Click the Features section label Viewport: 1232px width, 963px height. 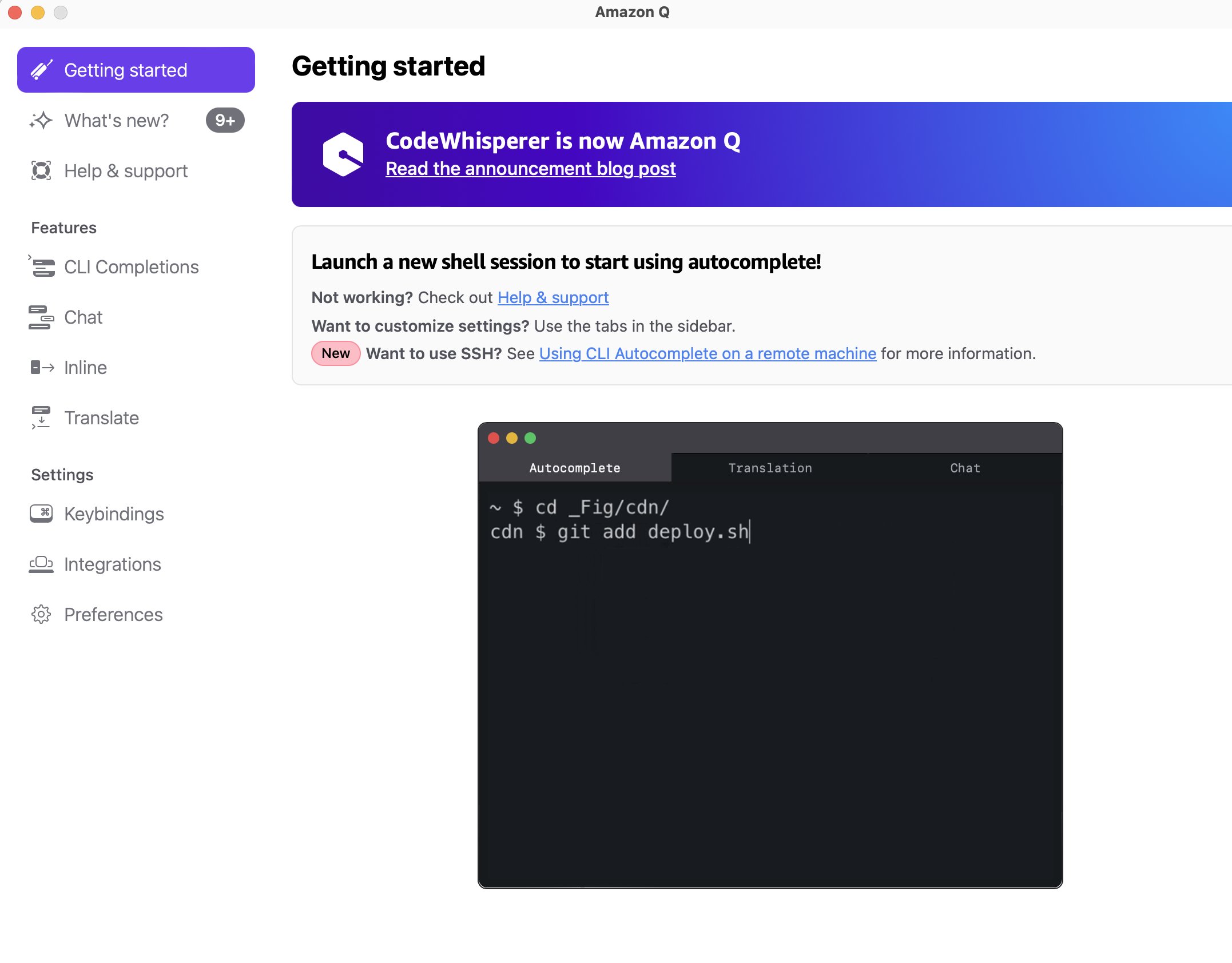(x=64, y=228)
